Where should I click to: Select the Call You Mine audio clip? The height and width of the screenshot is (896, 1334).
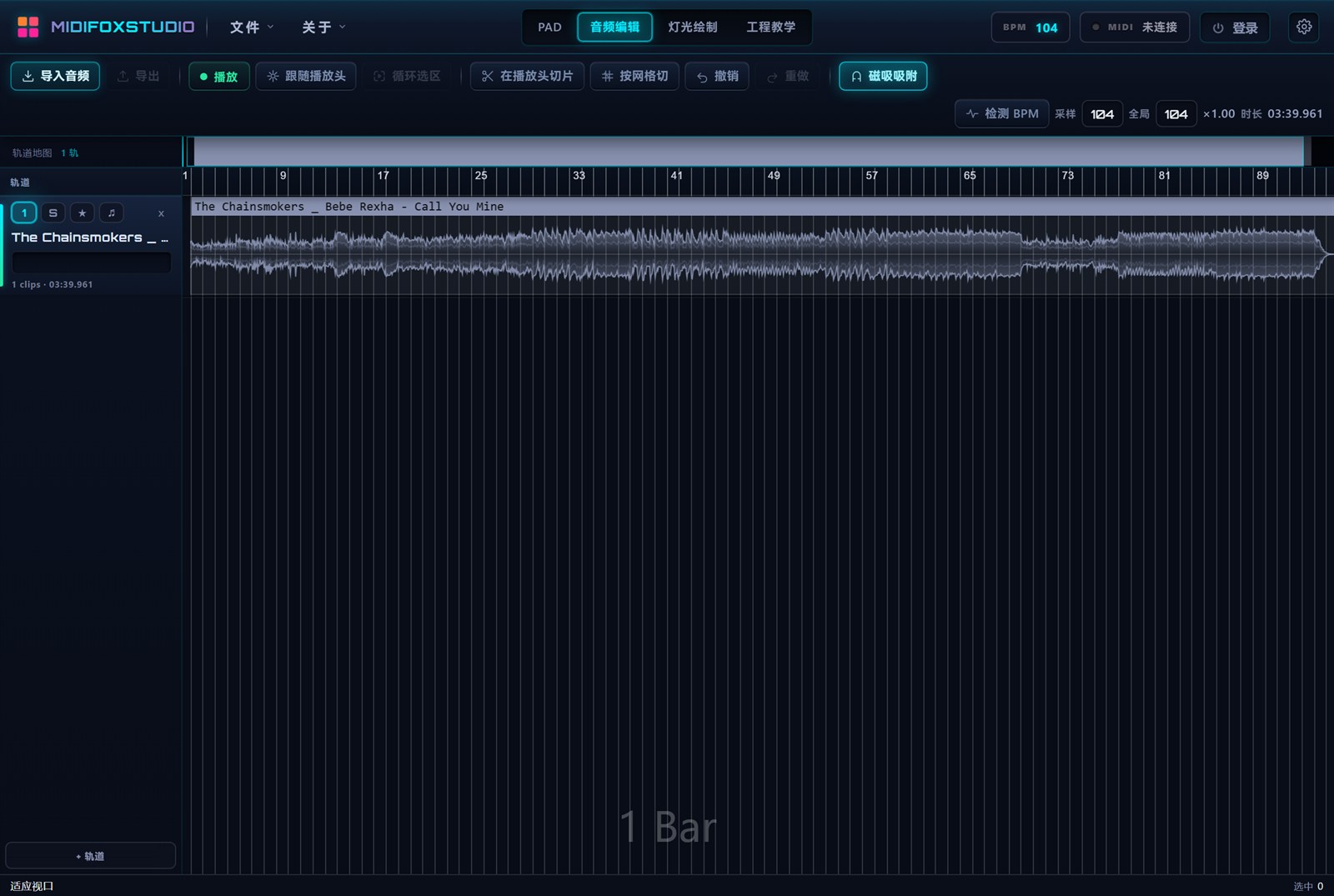tap(762, 246)
